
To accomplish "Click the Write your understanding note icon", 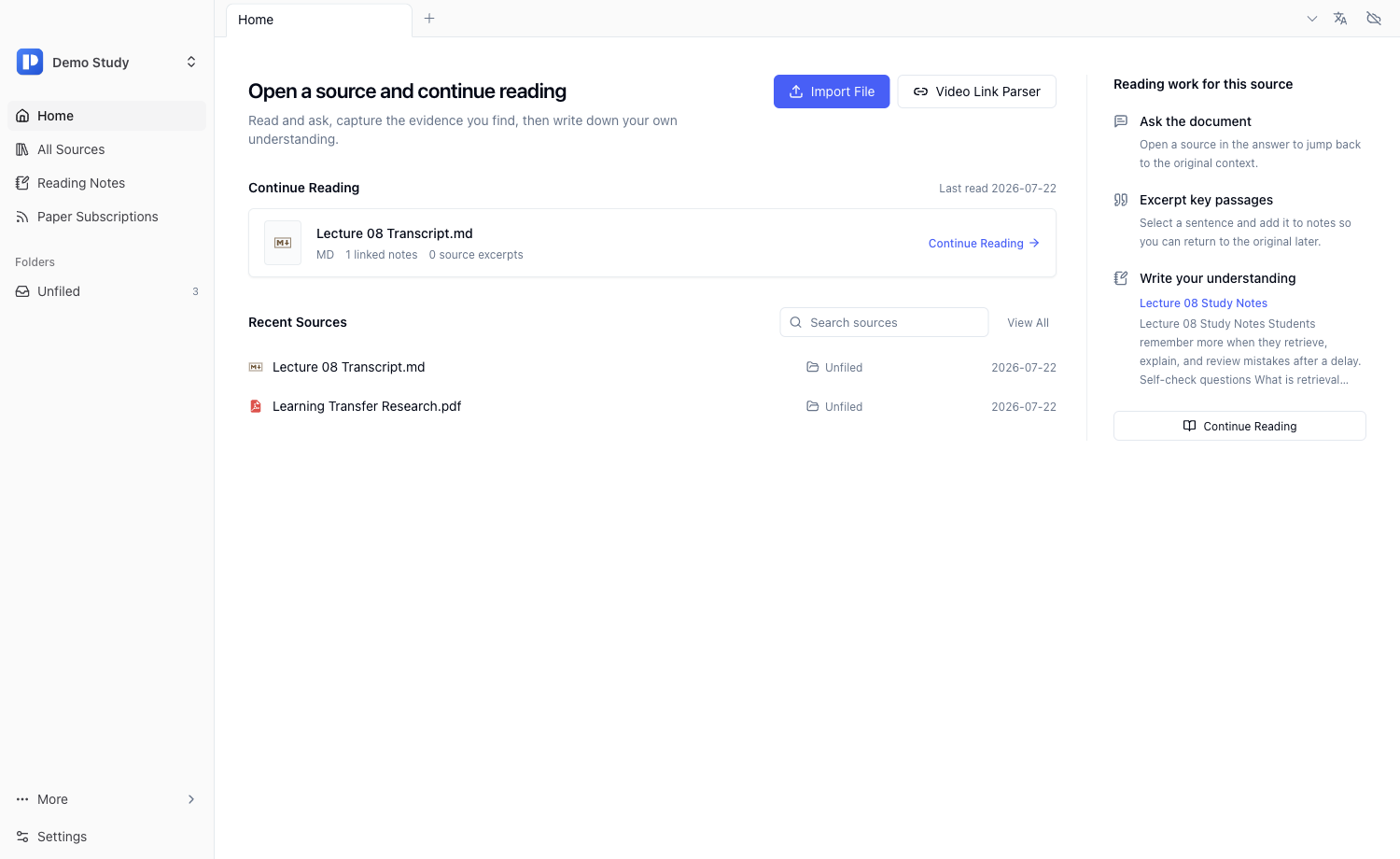I will pyautogui.click(x=1121, y=278).
